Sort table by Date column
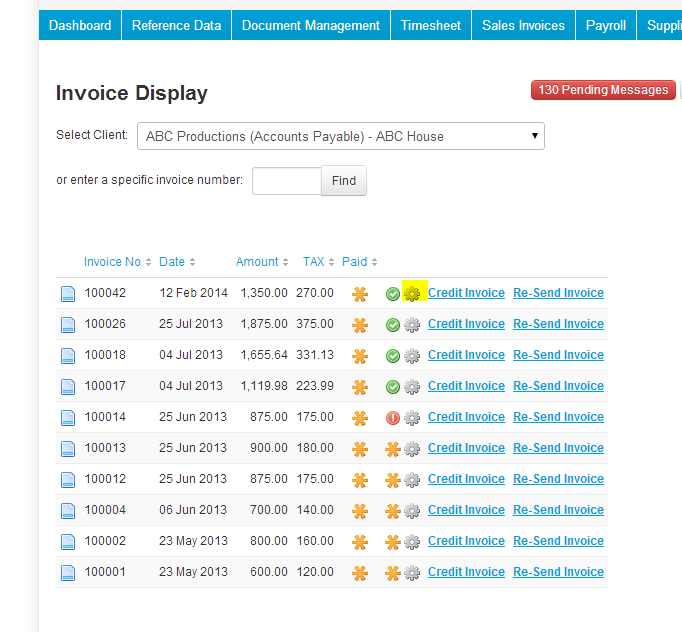This screenshot has height=632, width=682. 177,262
